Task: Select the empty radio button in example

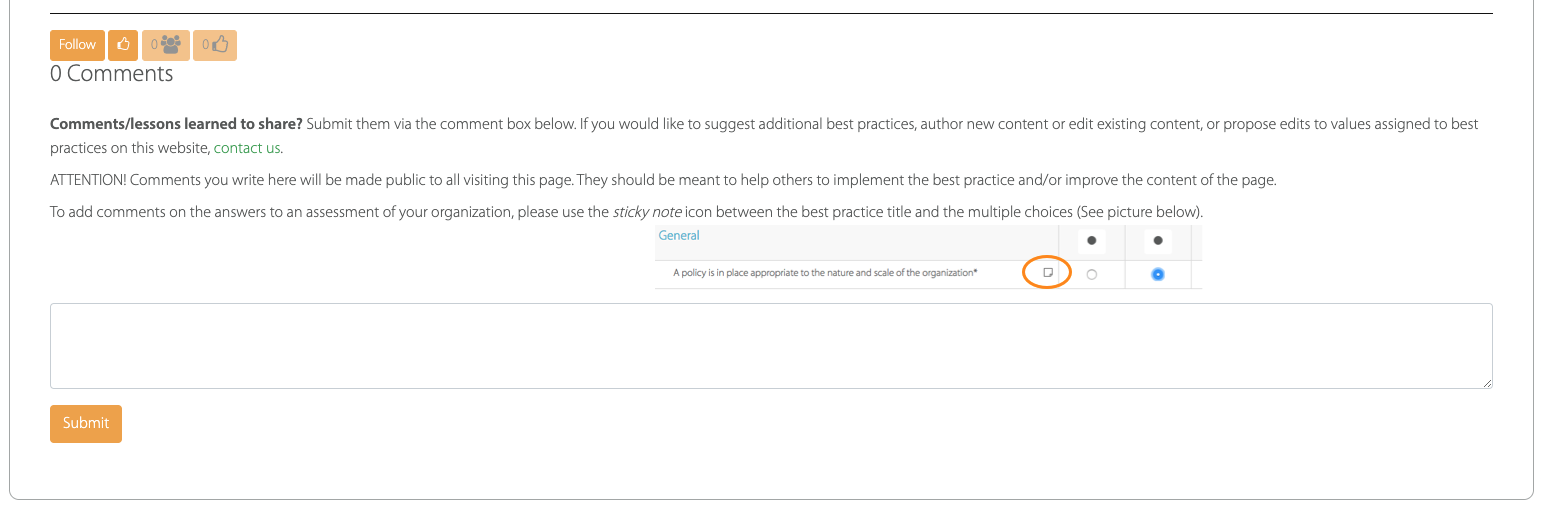Action: click(1091, 274)
